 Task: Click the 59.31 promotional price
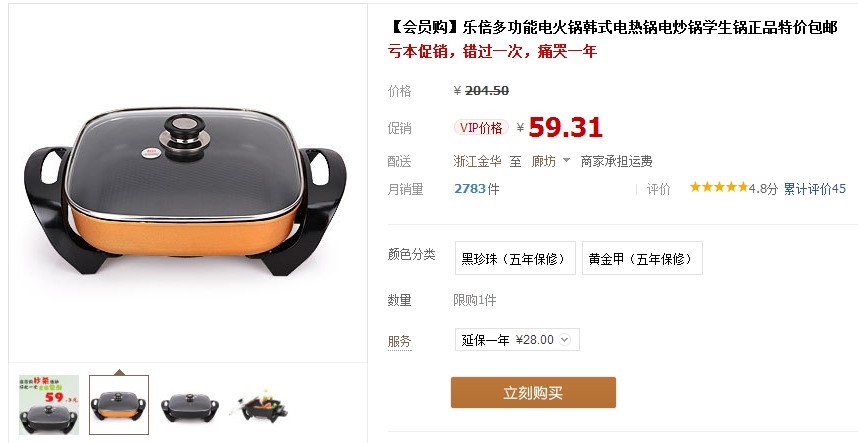565,127
